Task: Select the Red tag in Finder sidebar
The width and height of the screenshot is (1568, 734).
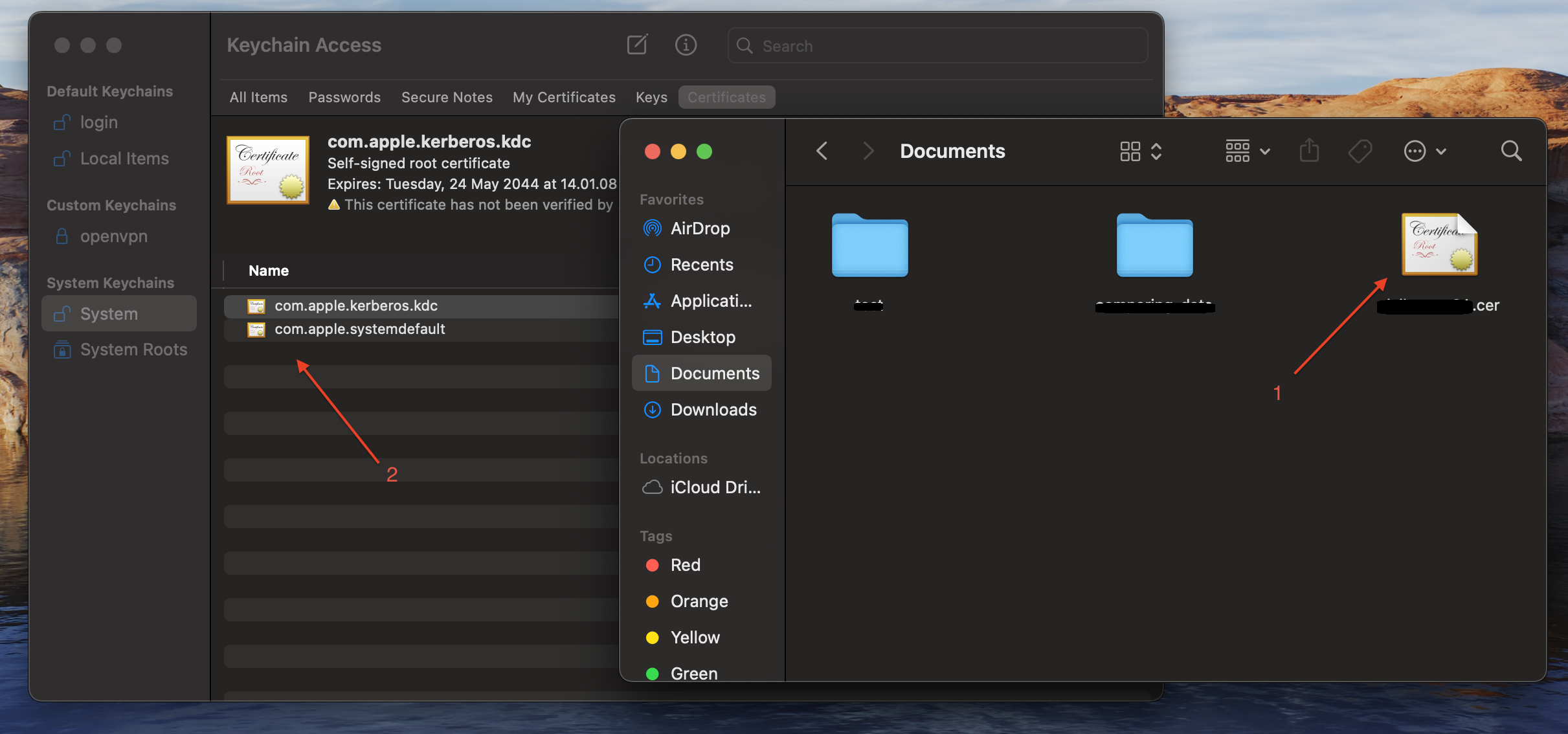Action: click(702, 565)
